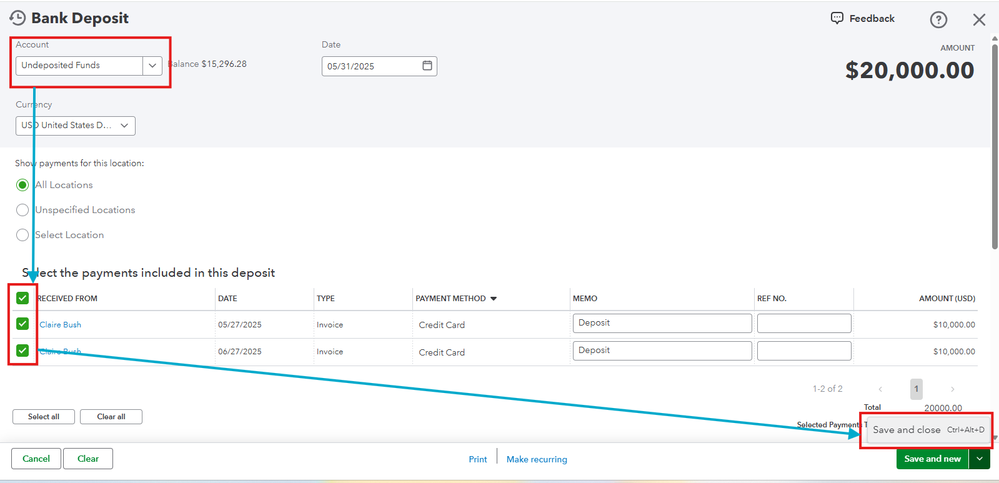Sort by Payment Method arrow icon

point(494,299)
